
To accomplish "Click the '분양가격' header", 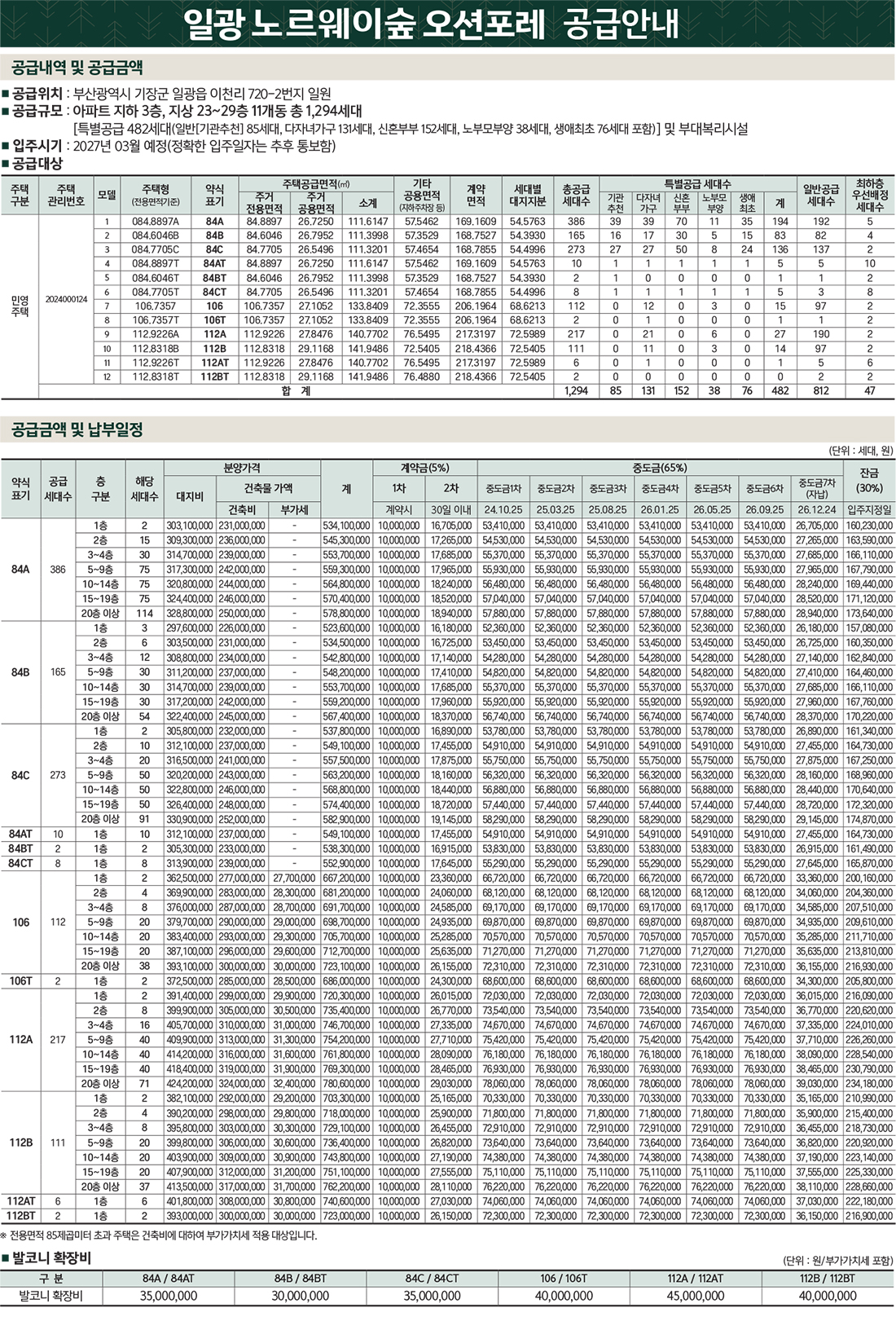I will 242,468.
